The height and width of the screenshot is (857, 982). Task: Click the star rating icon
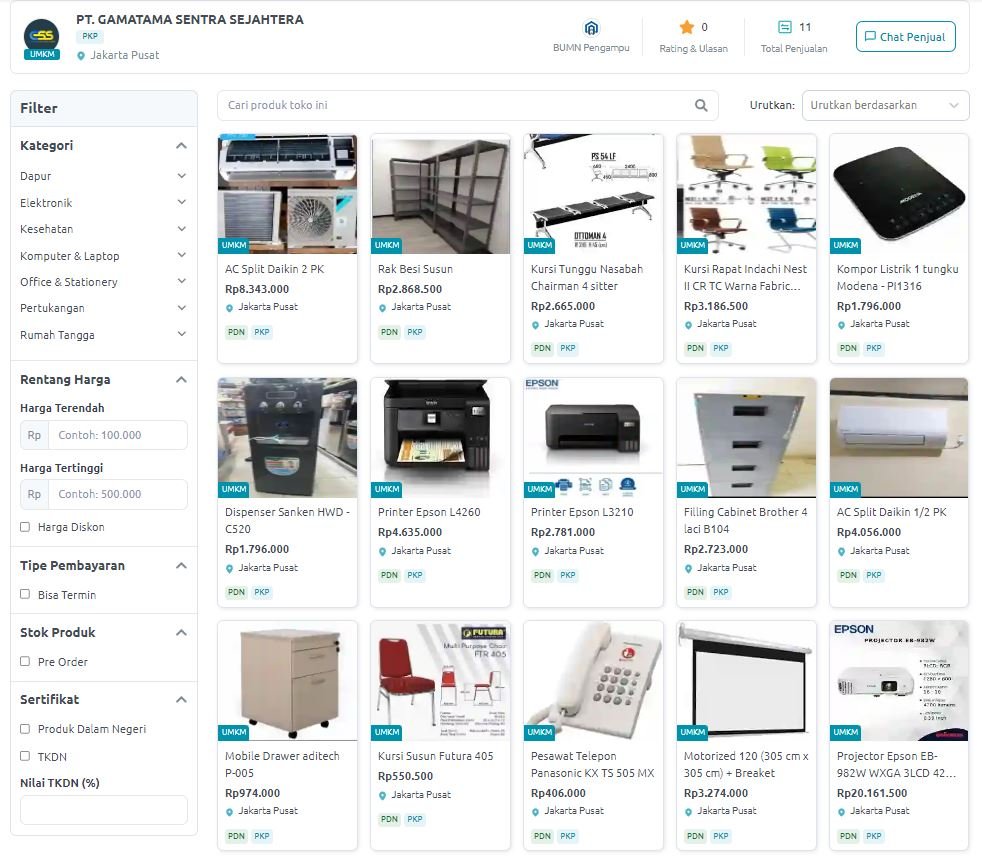click(686, 27)
